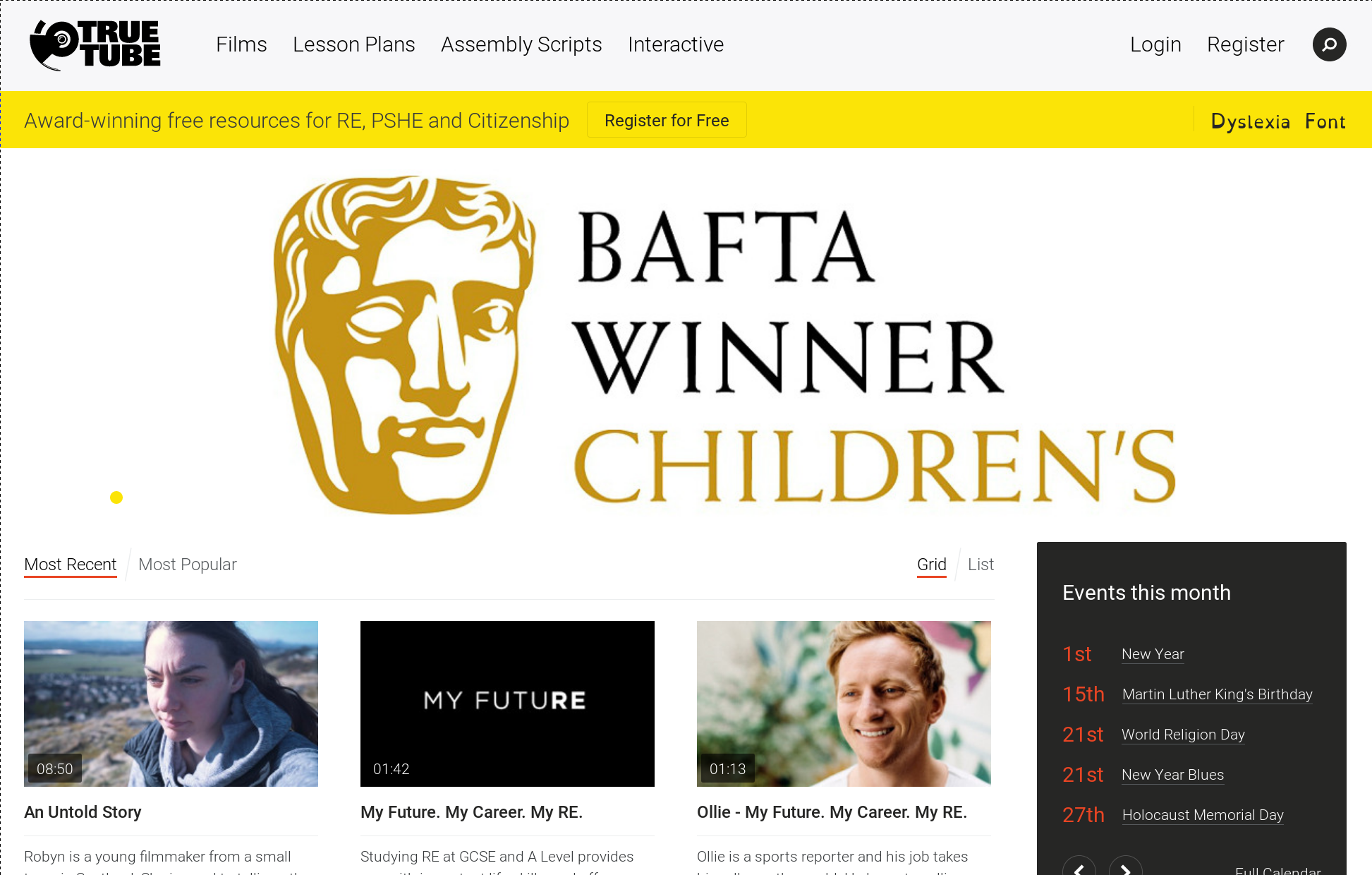Open the Holocaust Memorial Day event
This screenshot has height=875, width=1372.
tap(1203, 816)
